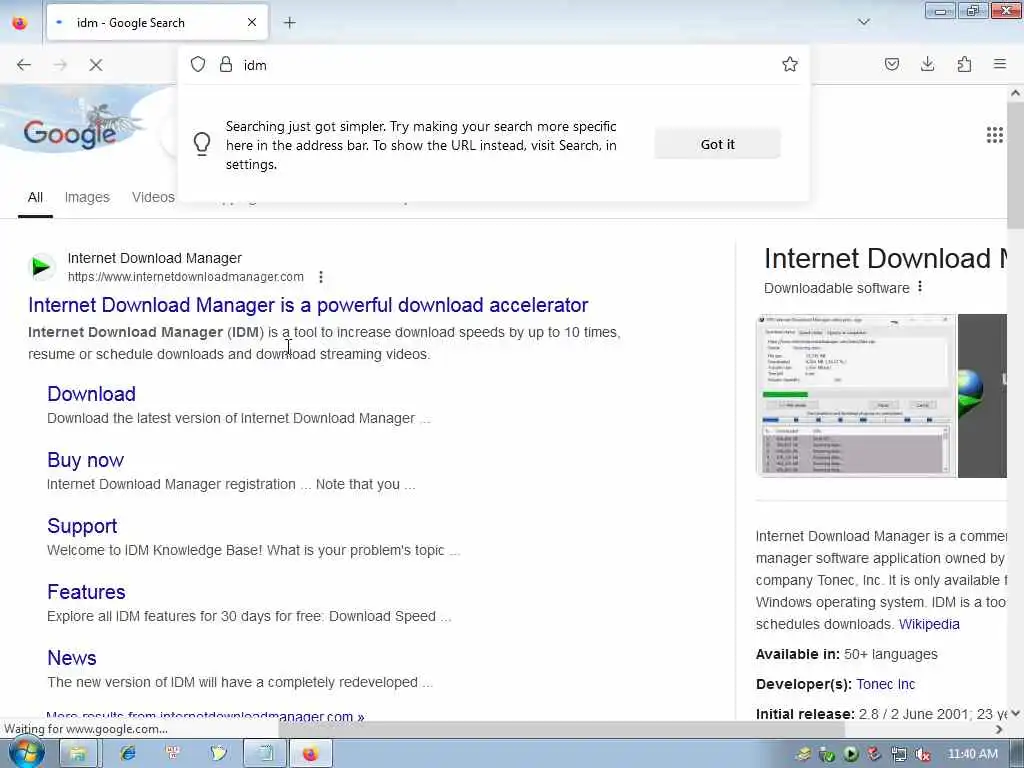The width and height of the screenshot is (1024, 768).
Task: Open tracking protection shield icon
Action: pyautogui.click(x=198, y=64)
